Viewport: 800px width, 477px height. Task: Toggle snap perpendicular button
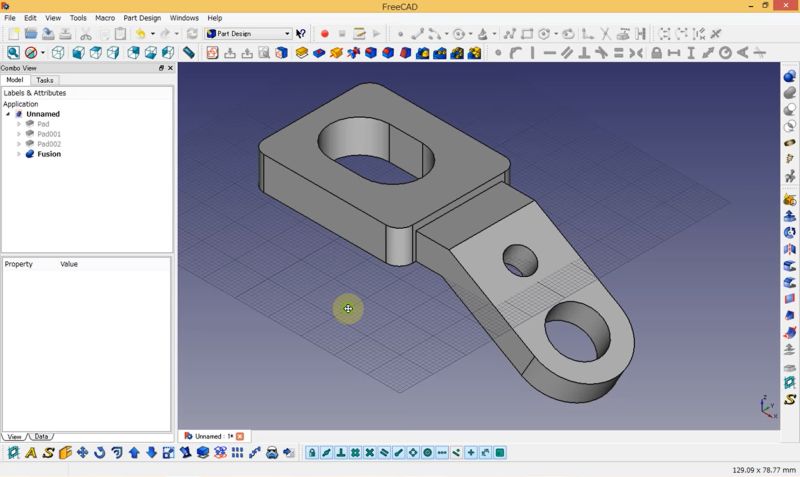[341, 453]
